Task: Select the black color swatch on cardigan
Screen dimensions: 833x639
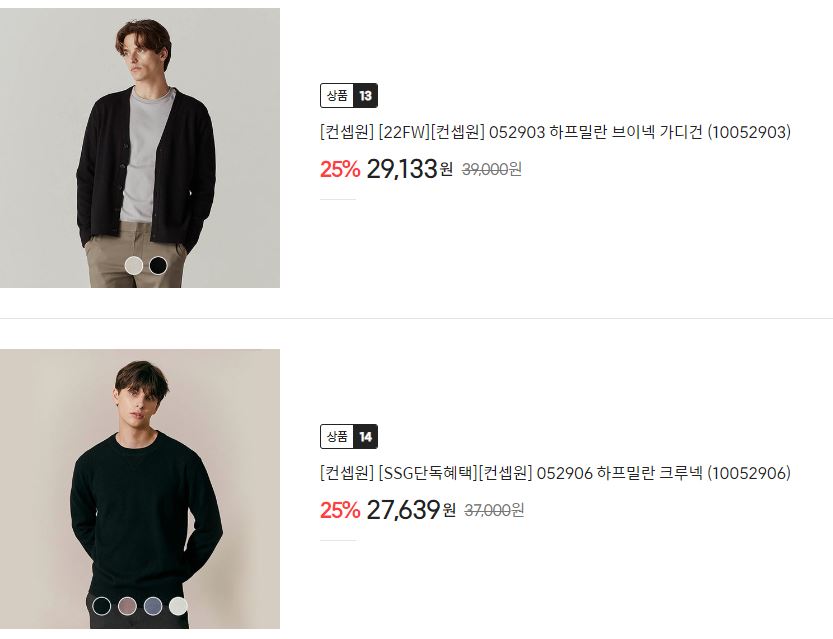Action: 158,265
